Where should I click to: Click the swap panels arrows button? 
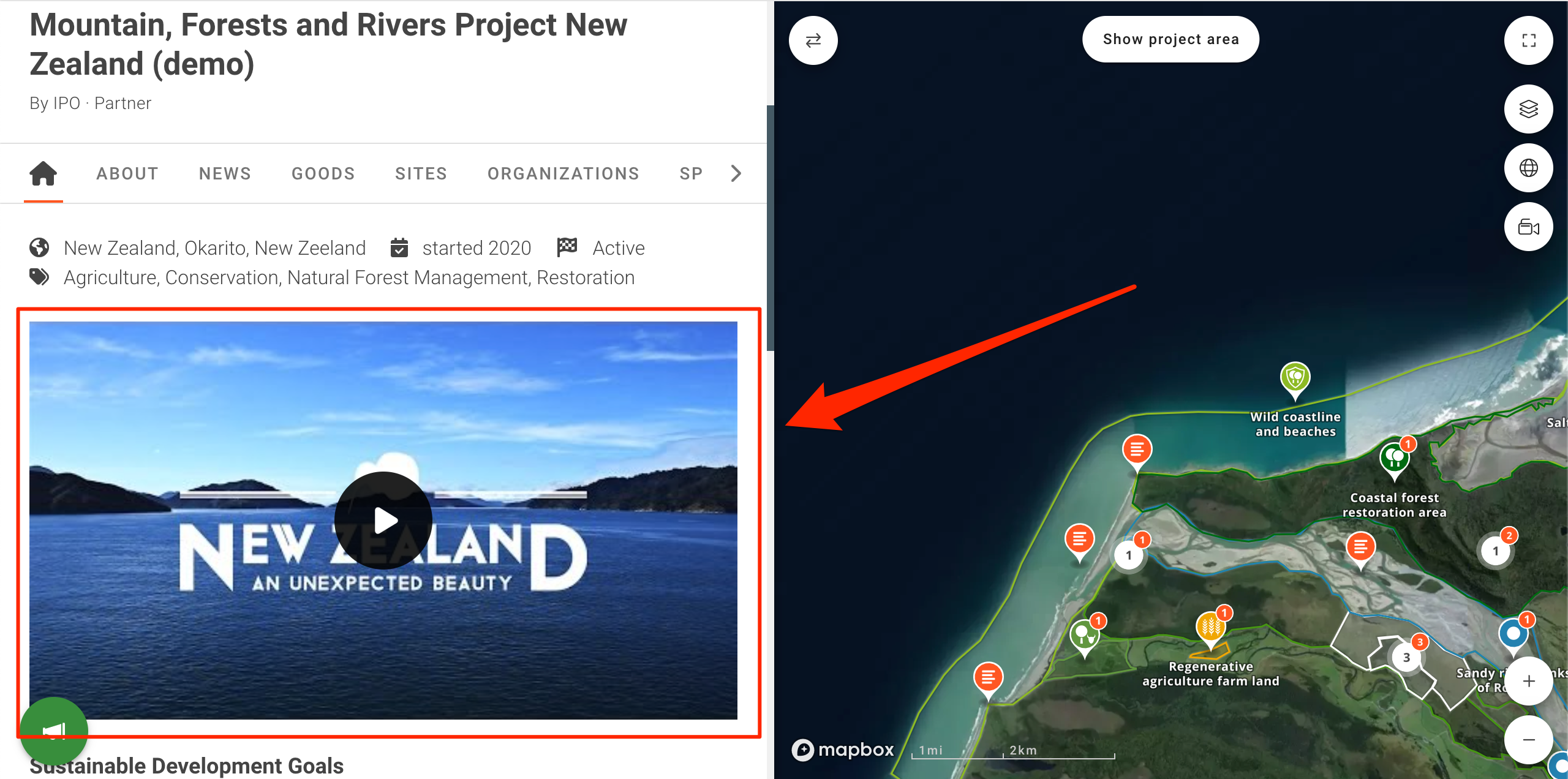coord(813,40)
